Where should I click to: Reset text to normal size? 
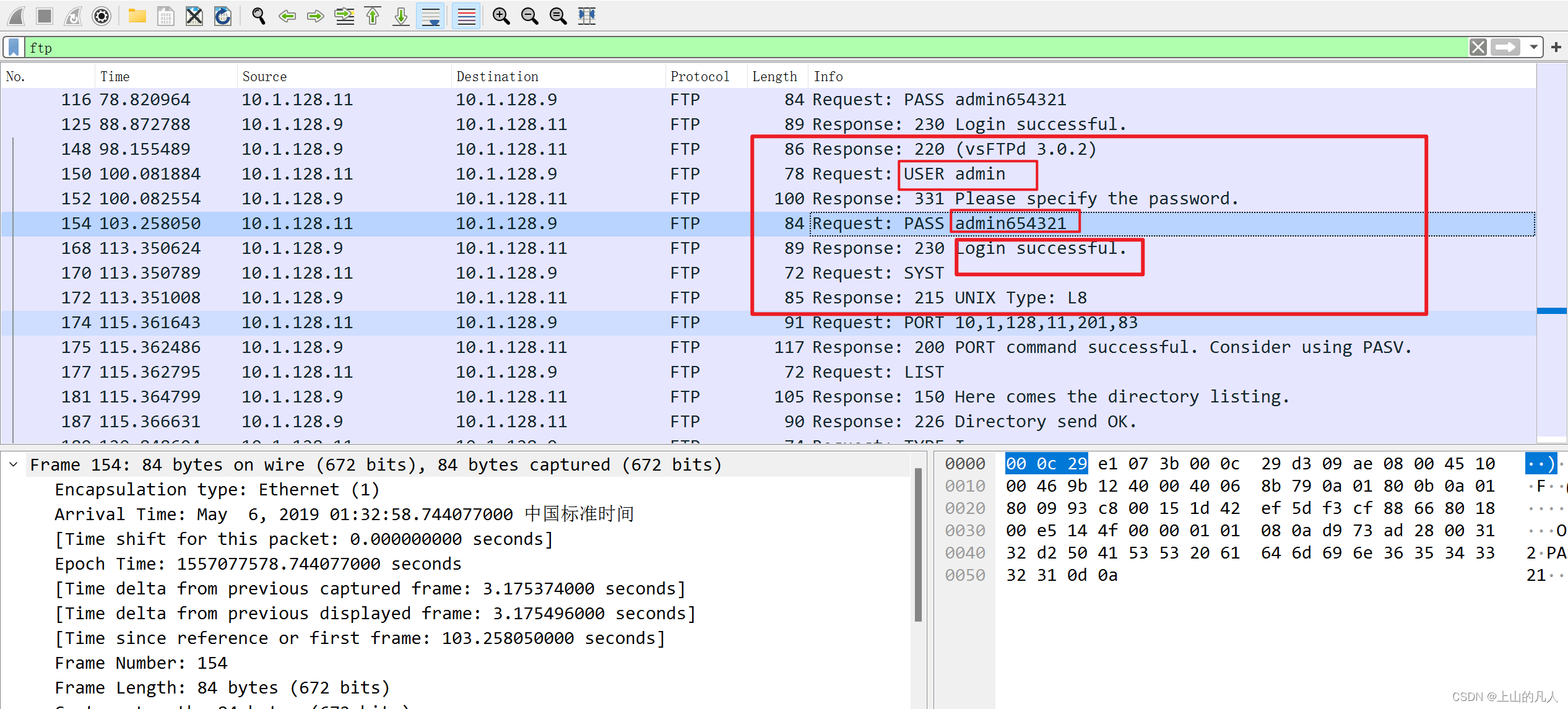[558, 15]
